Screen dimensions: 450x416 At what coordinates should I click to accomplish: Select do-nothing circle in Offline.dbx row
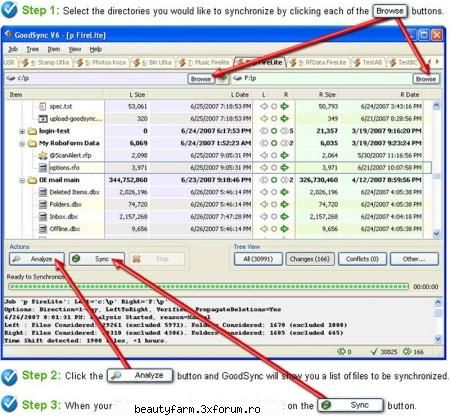tap(274, 229)
